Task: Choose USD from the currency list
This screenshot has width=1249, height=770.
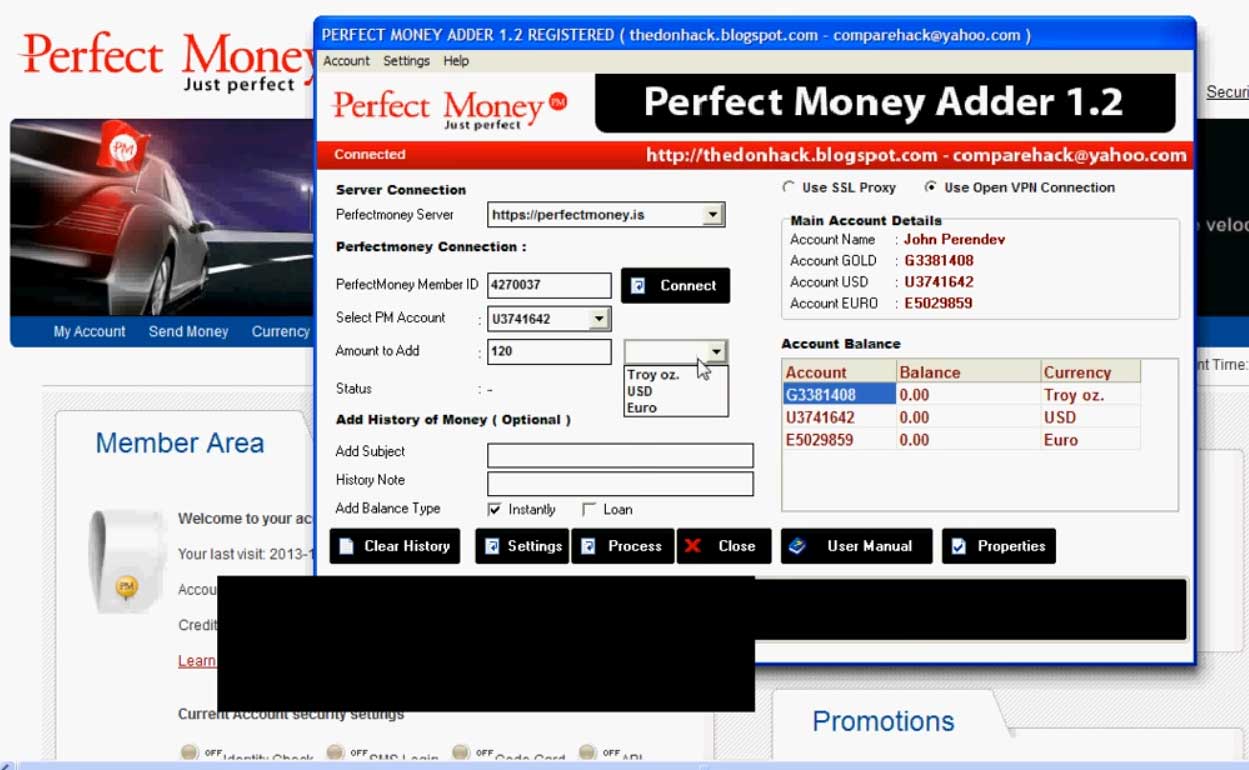Action: coord(640,391)
